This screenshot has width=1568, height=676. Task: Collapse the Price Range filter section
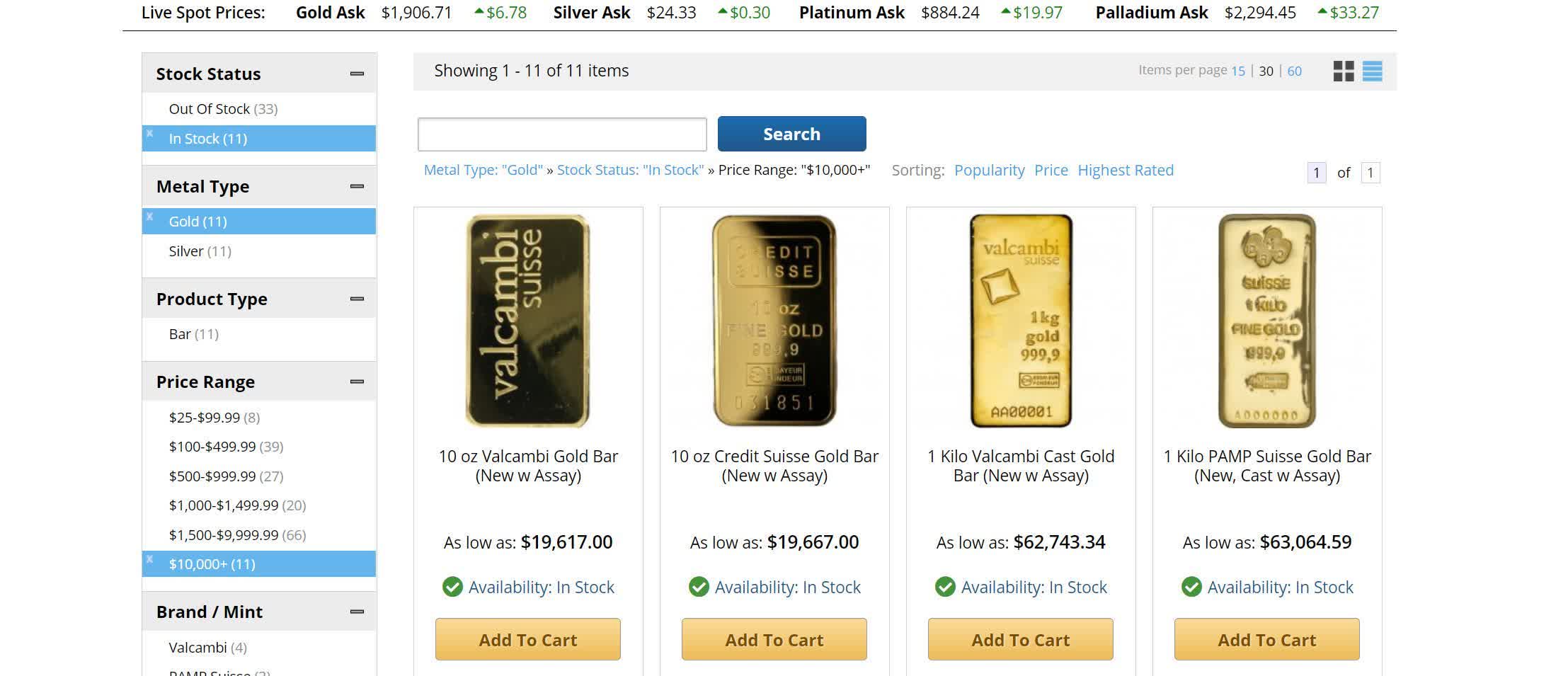pos(357,382)
